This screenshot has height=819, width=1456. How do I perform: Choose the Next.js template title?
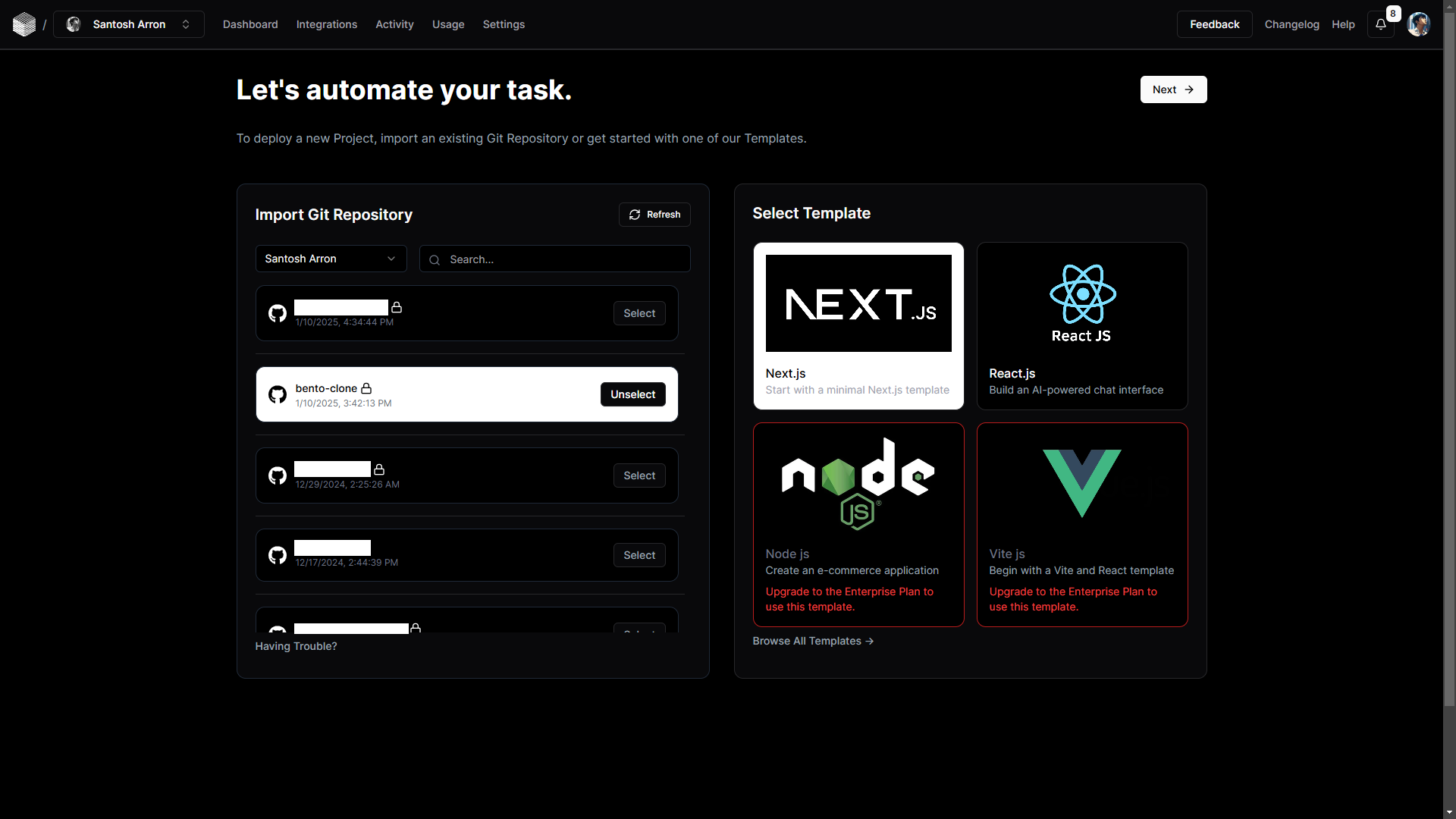pyautogui.click(x=786, y=373)
